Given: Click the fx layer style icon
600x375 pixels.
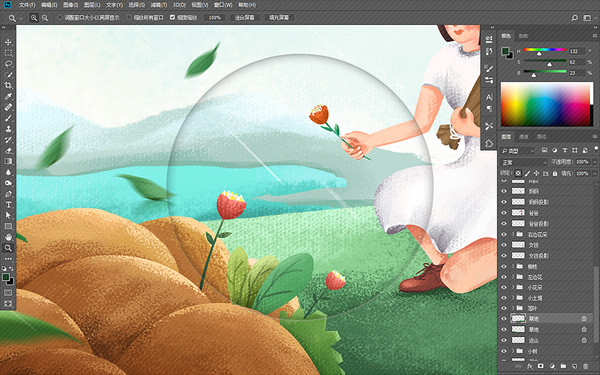Looking at the screenshot, I should point(530,366).
